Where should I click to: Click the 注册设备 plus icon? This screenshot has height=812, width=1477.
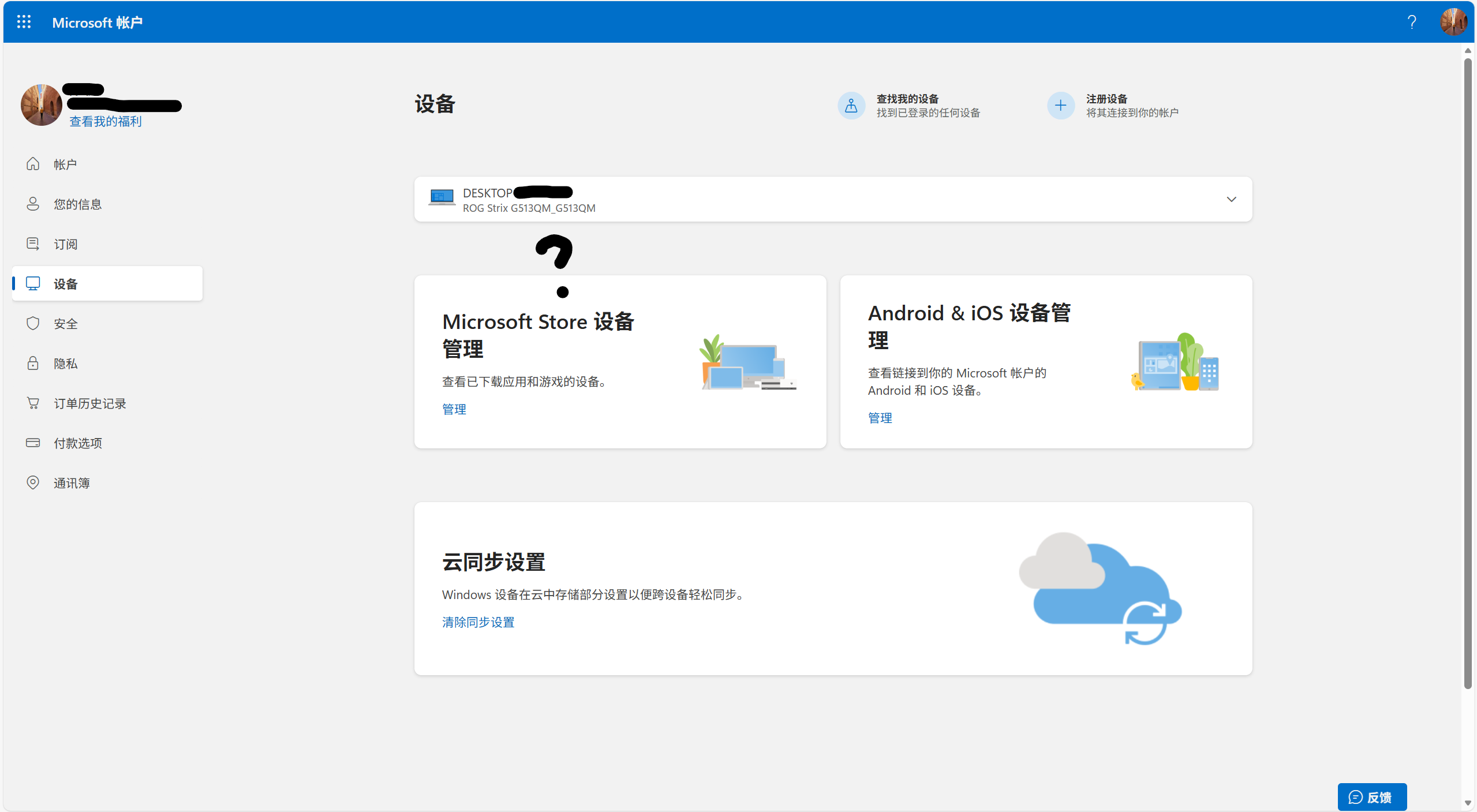pyautogui.click(x=1060, y=105)
